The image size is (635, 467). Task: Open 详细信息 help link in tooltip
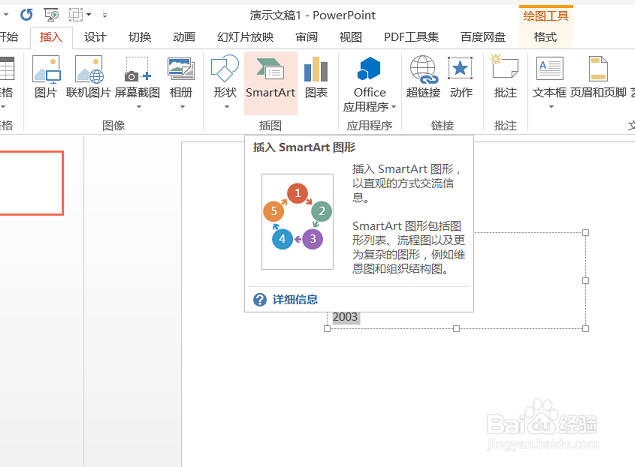(x=295, y=300)
